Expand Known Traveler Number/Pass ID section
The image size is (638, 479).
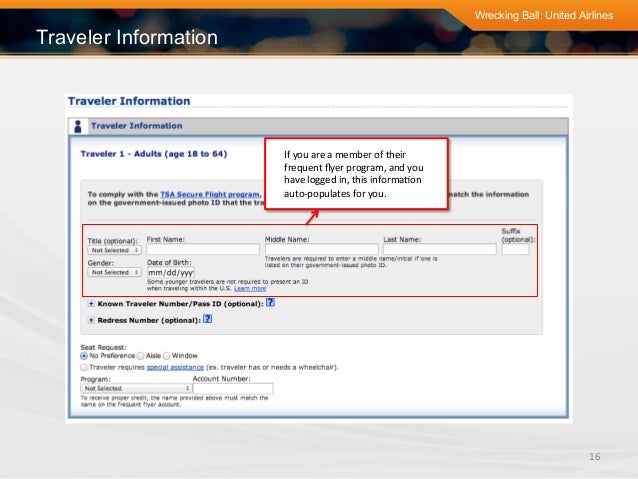click(91, 304)
